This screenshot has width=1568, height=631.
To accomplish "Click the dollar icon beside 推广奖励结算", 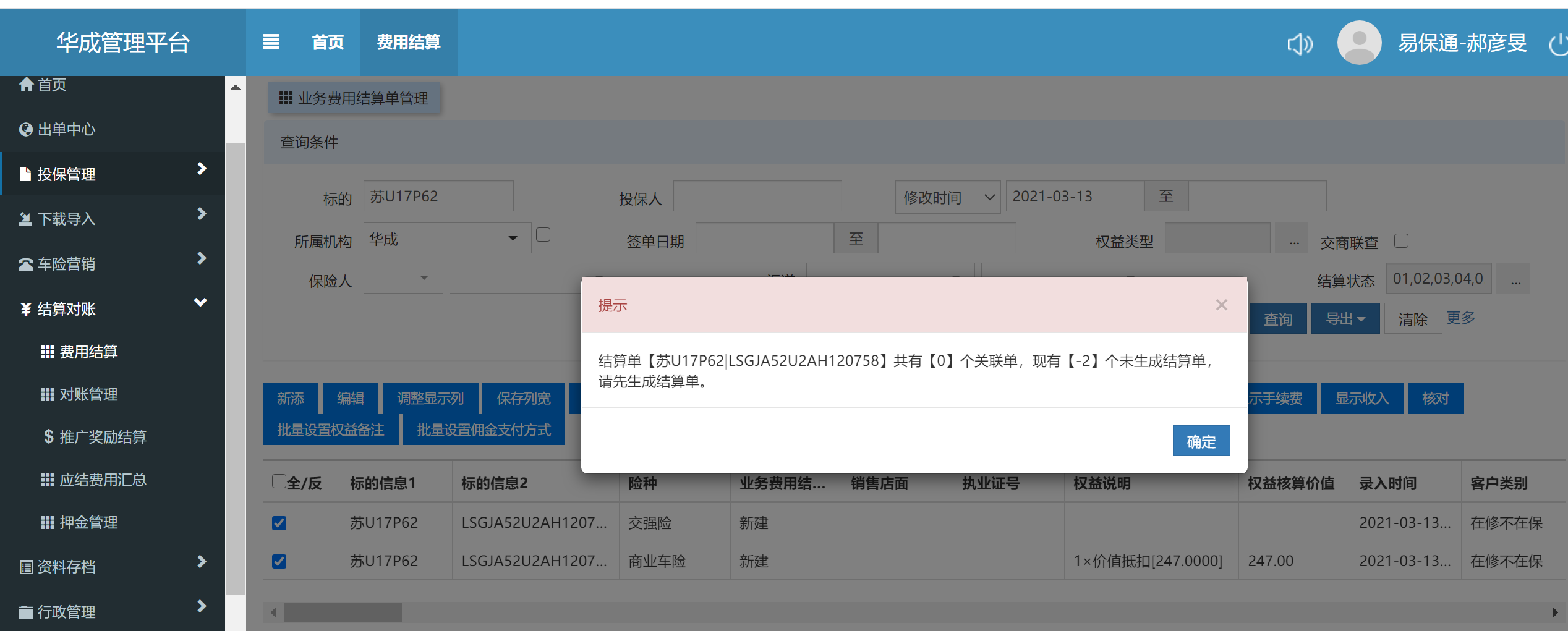I will tap(49, 437).
